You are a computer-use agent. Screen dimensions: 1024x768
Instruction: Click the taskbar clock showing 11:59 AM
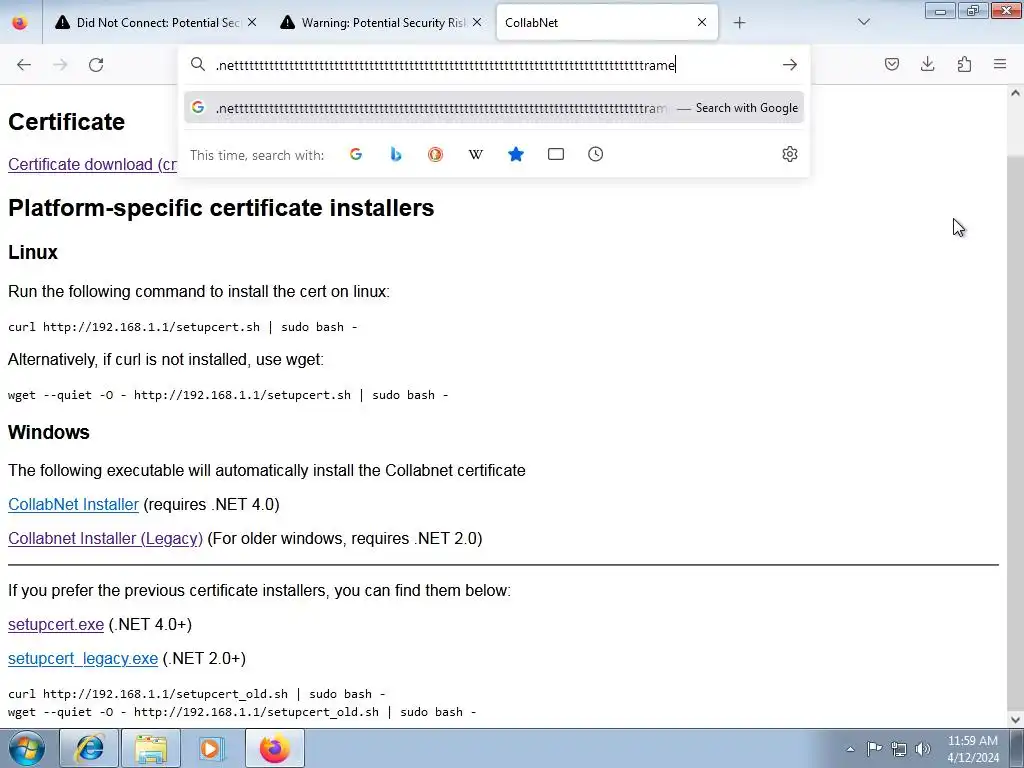972,748
